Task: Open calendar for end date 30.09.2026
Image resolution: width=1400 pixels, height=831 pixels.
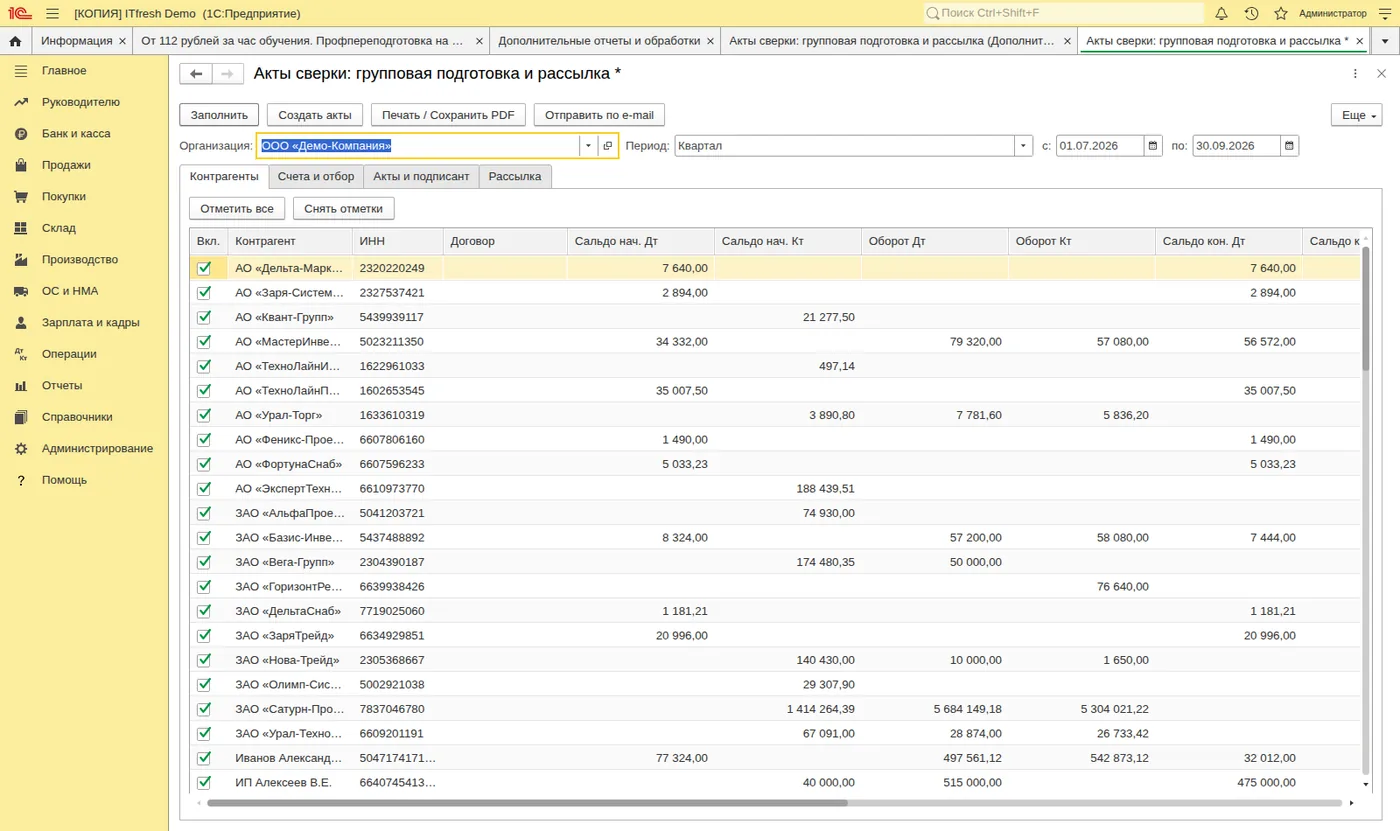Action: (x=1290, y=146)
